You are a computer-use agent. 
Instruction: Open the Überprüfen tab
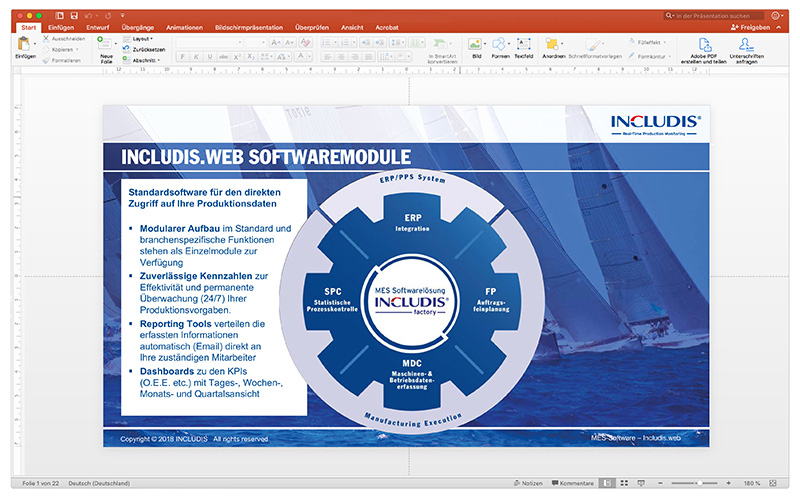[x=312, y=28]
